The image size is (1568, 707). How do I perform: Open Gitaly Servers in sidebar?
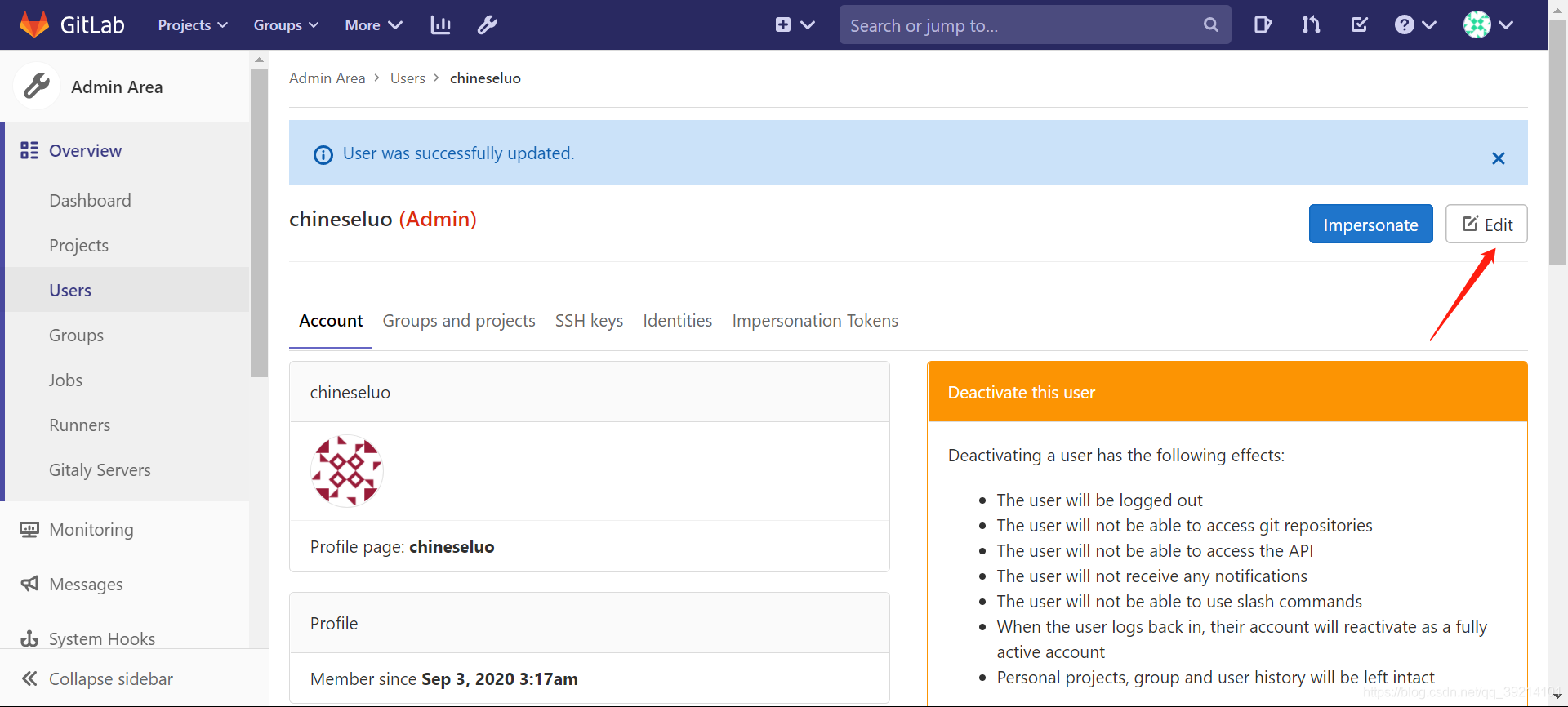pyautogui.click(x=100, y=470)
